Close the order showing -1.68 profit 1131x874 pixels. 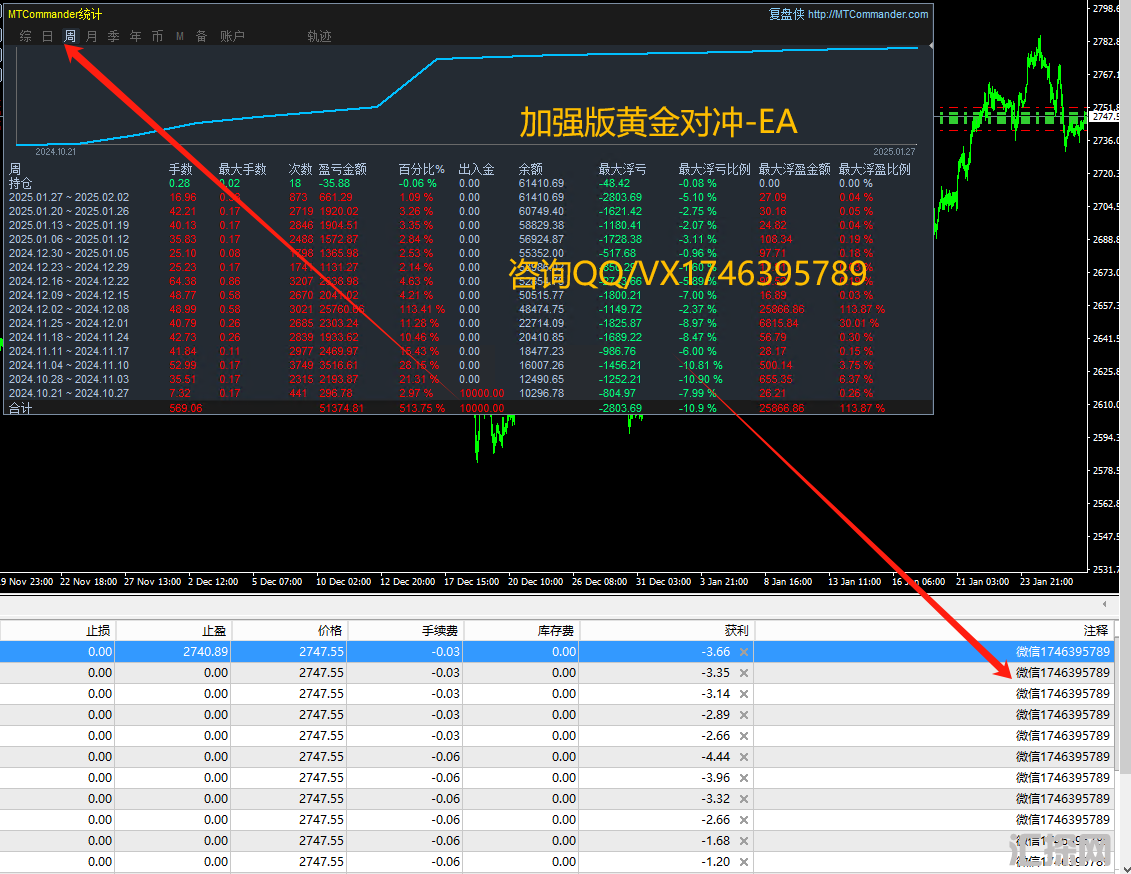pyautogui.click(x=743, y=841)
